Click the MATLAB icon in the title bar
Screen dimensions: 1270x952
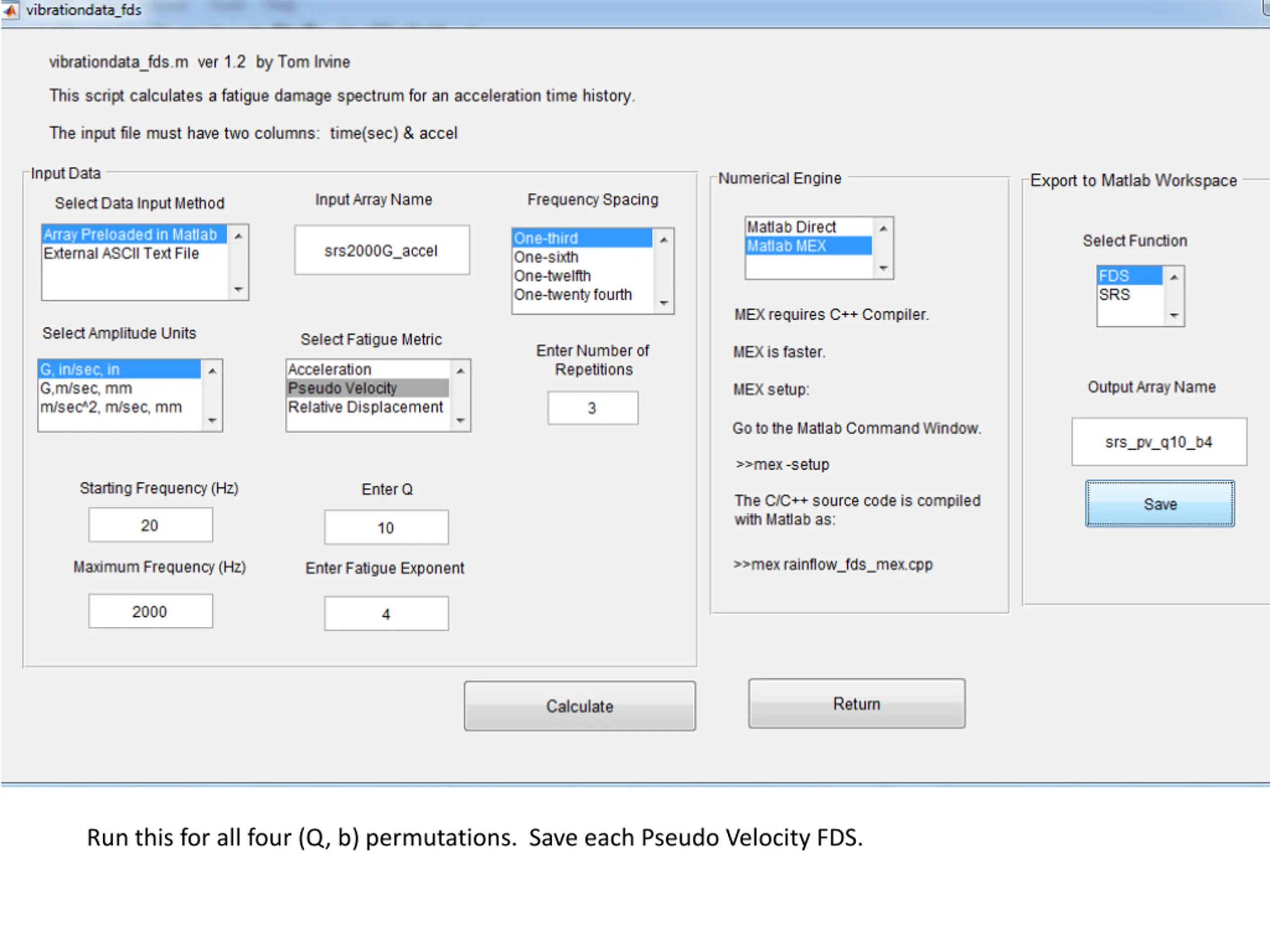(x=10, y=10)
